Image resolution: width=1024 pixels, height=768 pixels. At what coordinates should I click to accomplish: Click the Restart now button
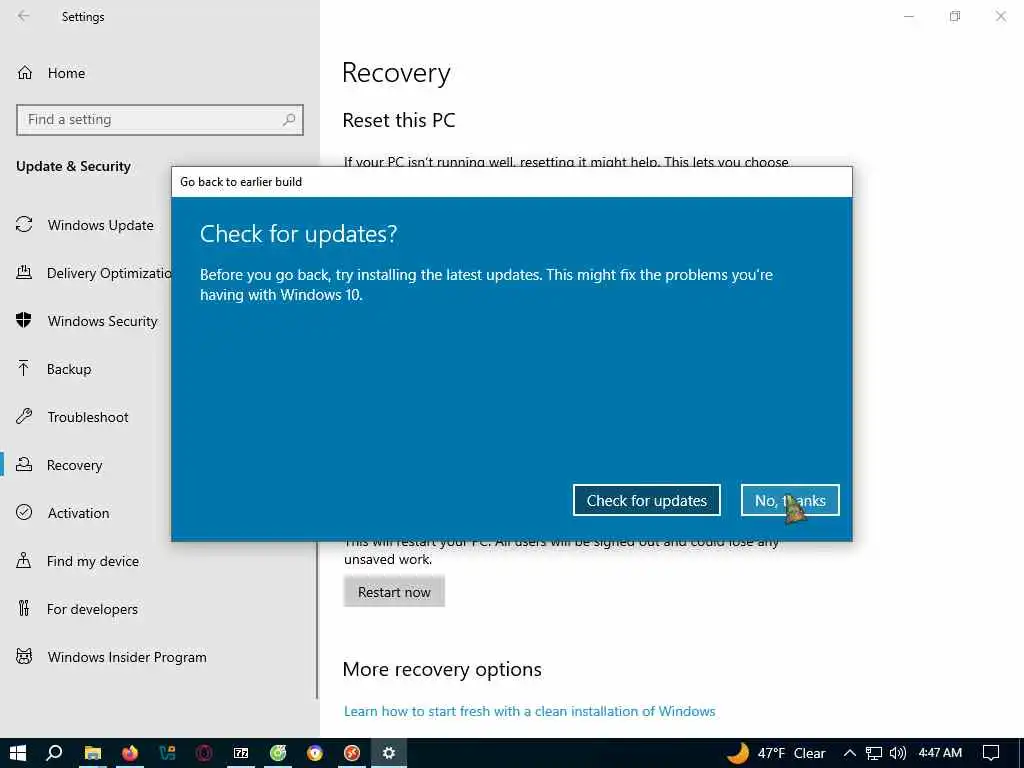click(394, 592)
